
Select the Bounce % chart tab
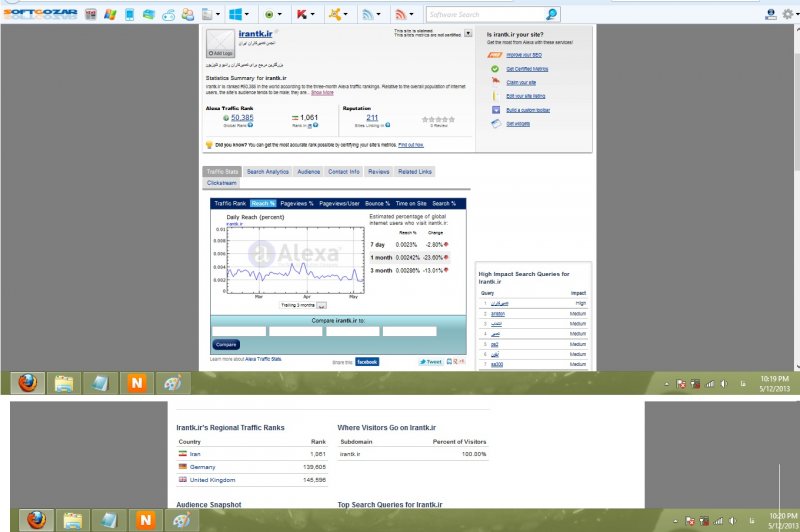(377, 204)
